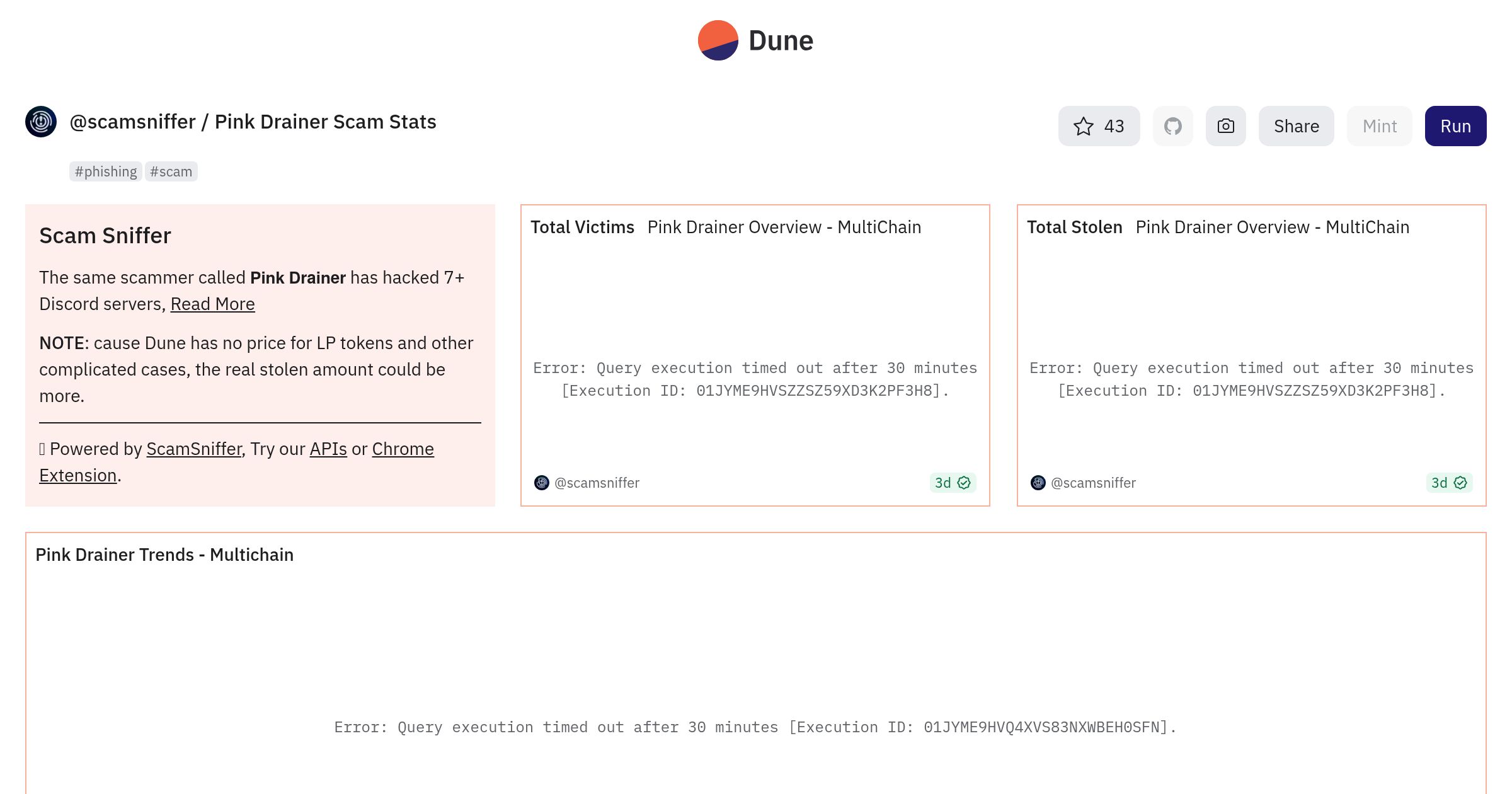Image resolution: width=1512 pixels, height=794 pixels.
Task: Run the dashboard queries
Action: [x=1455, y=126]
